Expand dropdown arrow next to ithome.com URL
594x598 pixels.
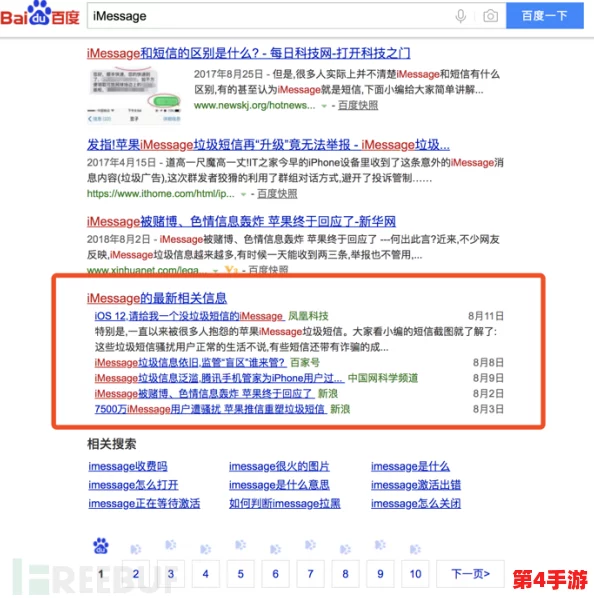pyautogui.click(x=243, y=195)
